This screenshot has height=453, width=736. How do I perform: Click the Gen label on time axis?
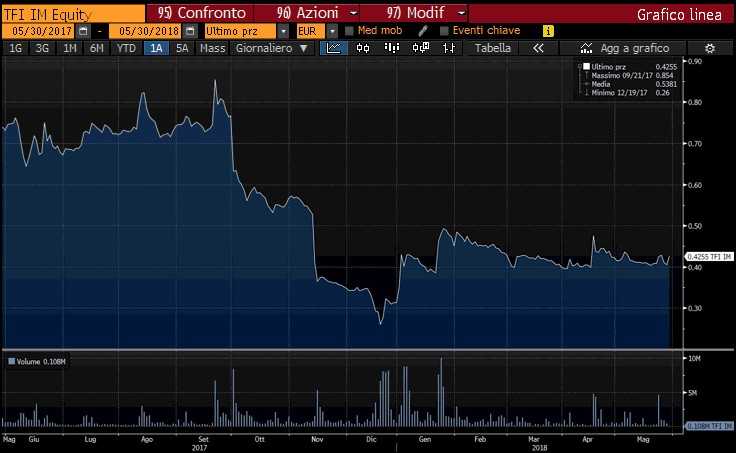424,439
